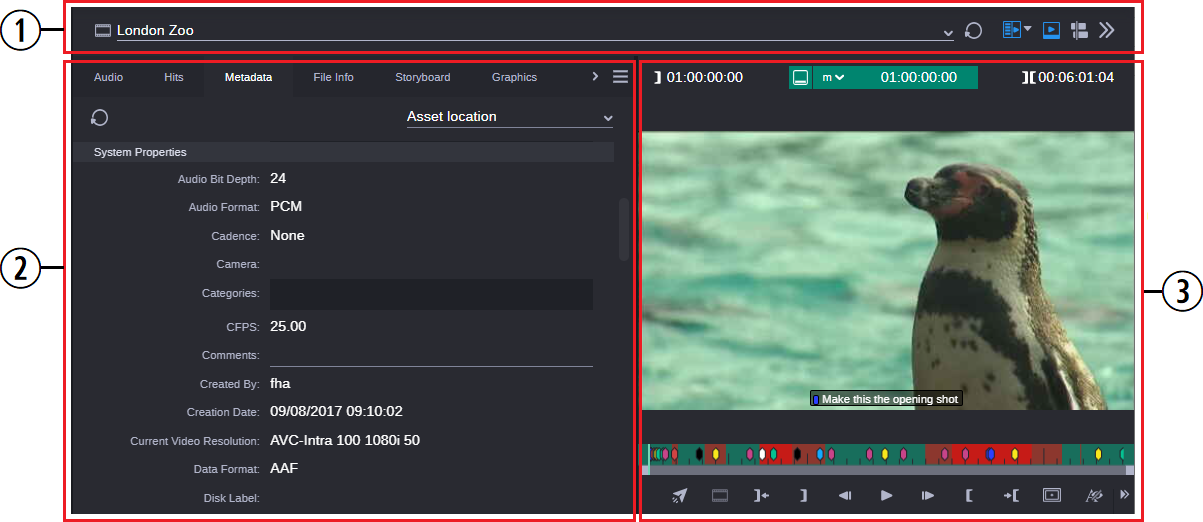Step back one frame
Screen dimensions: 1203x522
pyautogui.click(x=844, y=495)
